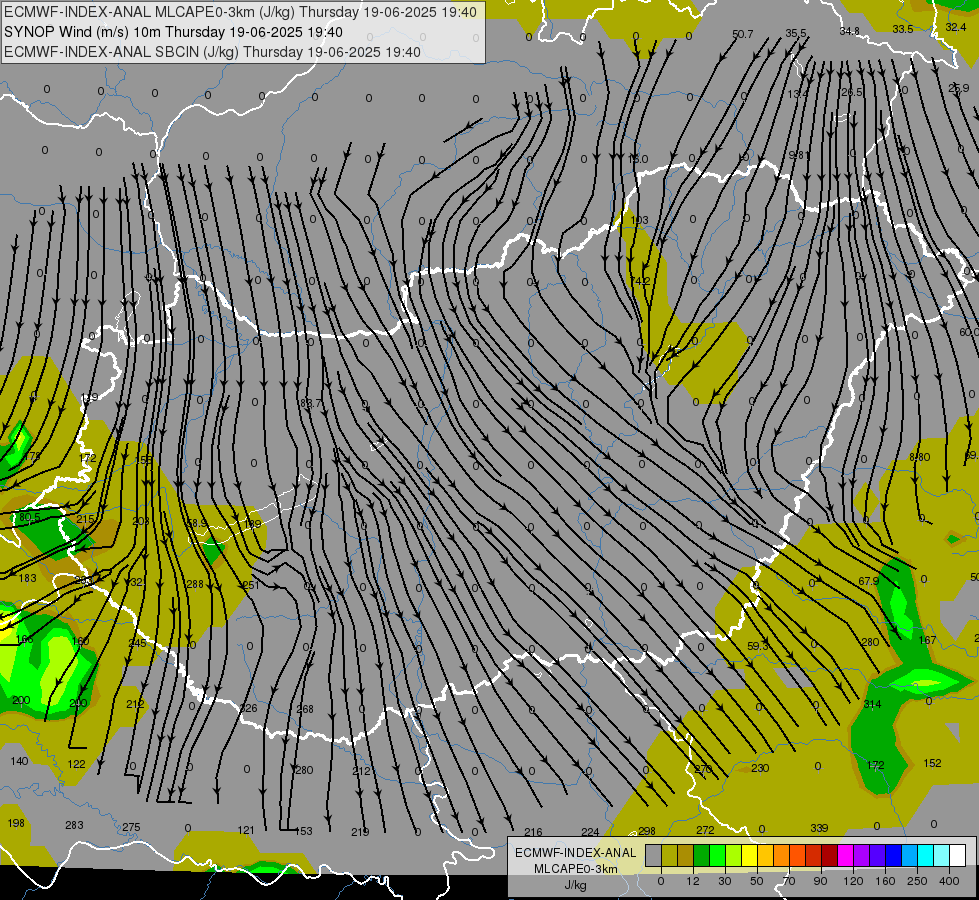Select the map value '193'
Viewport: 979px width, 900px height.
640,220
